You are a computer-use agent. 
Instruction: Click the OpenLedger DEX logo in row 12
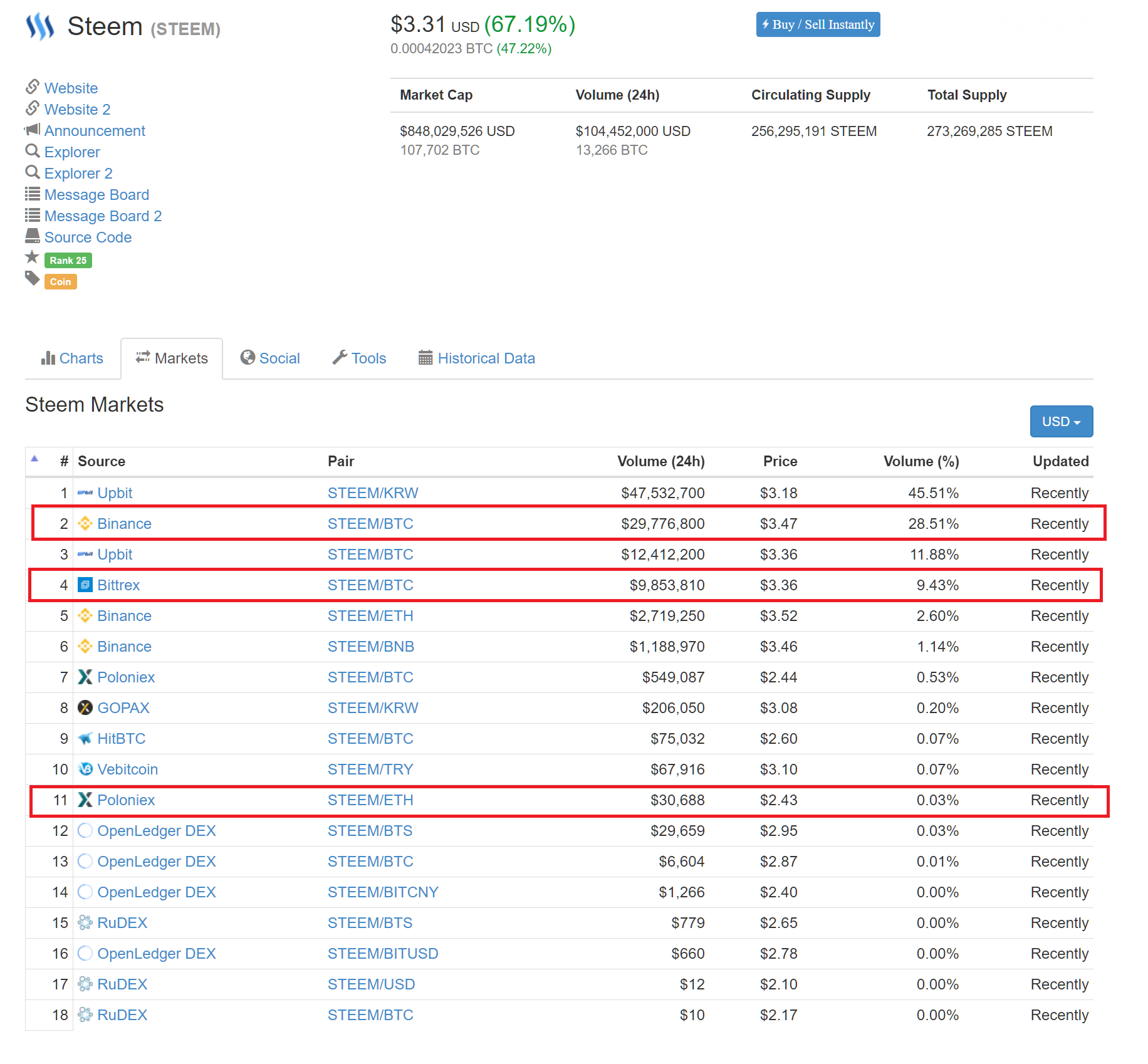(85, 831)
